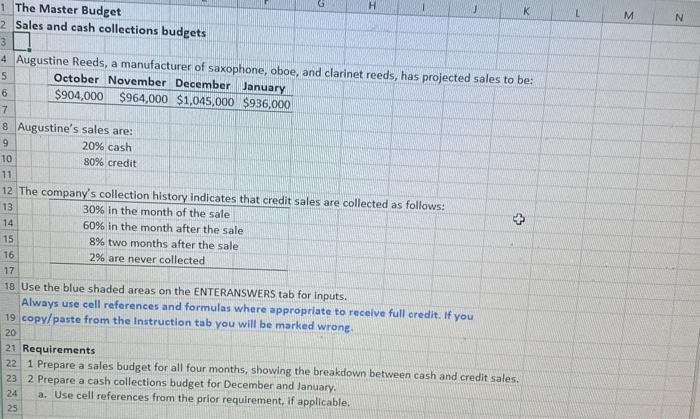Screen dimensions: 700x419
Task: Select row 20 header
Action: pyautogui.click(x=10, y=332)
